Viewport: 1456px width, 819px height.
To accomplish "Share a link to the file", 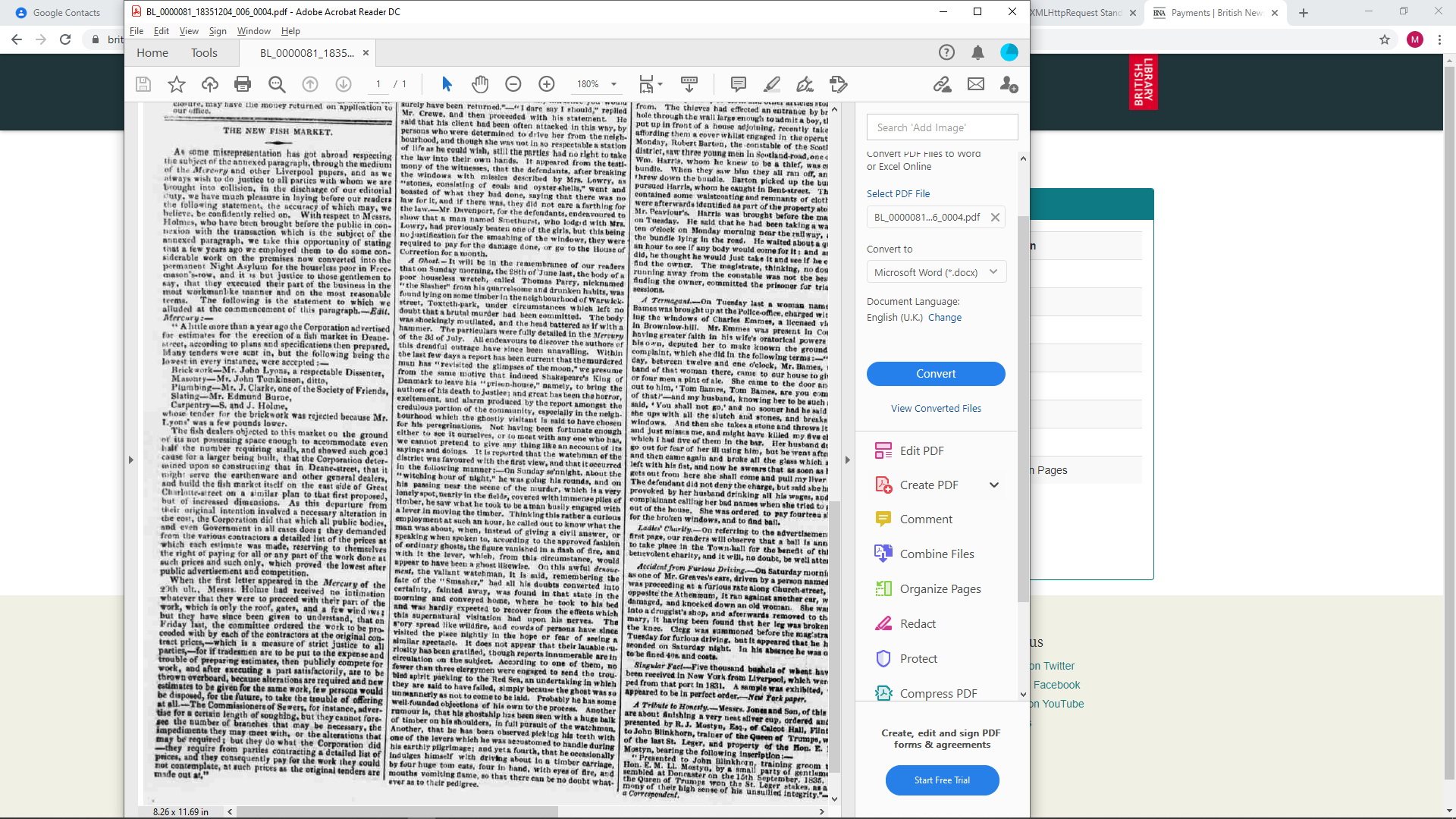I will [943, 84].
